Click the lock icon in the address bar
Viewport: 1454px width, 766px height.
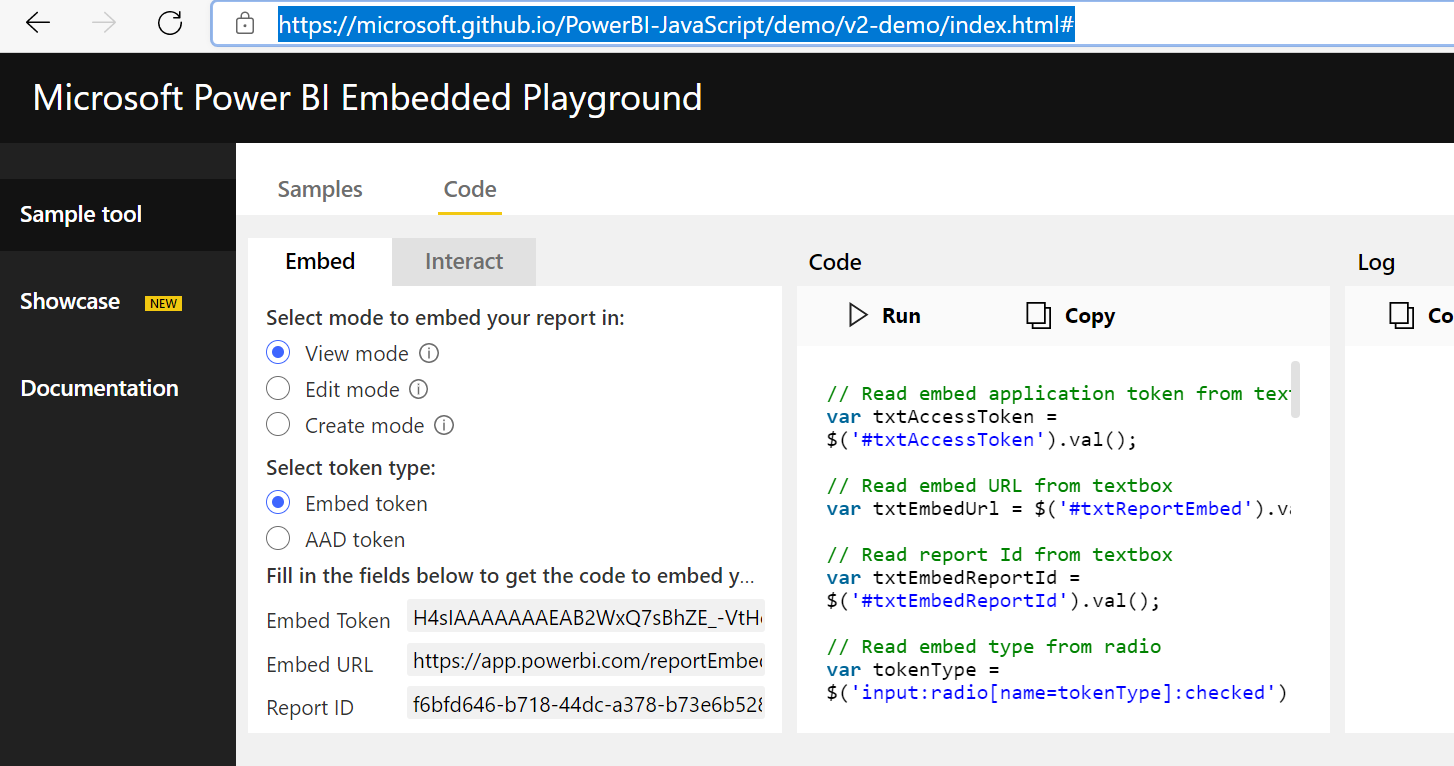(x=245, y=24)
